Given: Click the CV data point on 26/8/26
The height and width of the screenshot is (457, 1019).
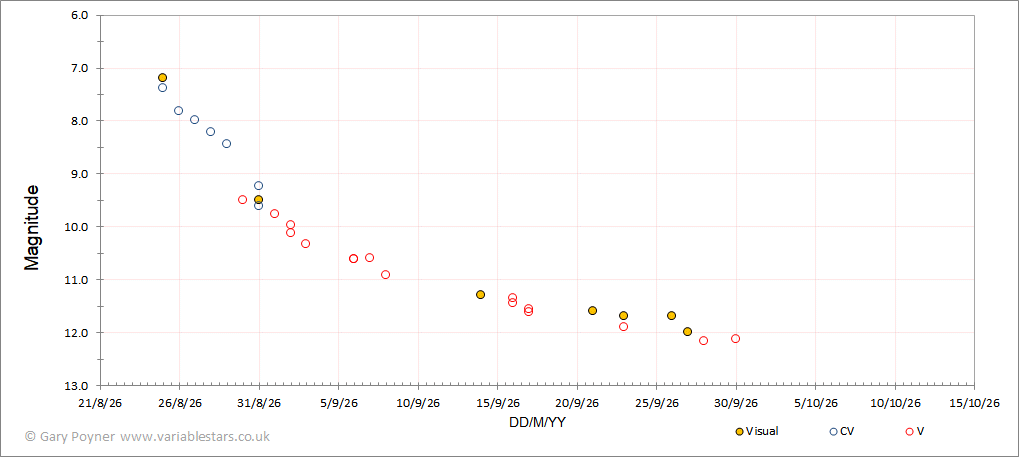Looking at the screenshot, I should coord(179,111).
